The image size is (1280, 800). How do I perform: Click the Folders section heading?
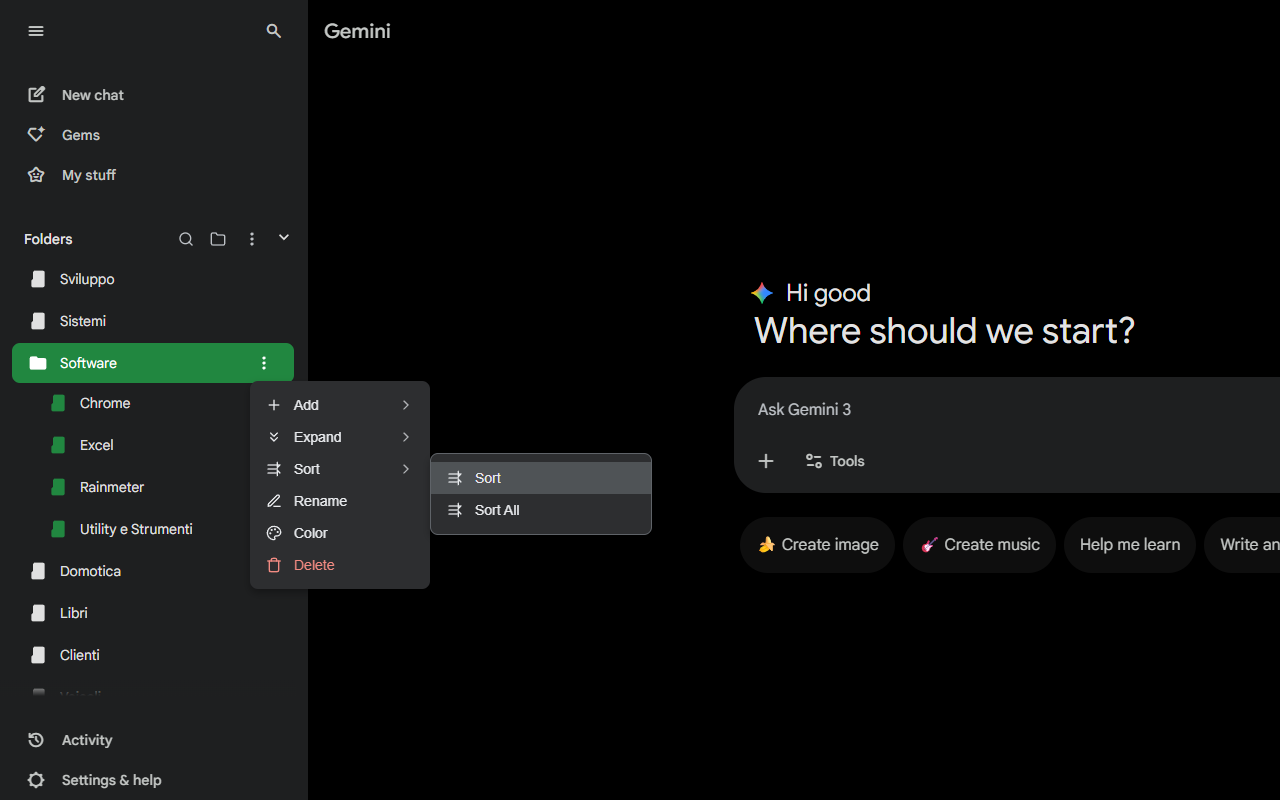[x=48, y=239]
